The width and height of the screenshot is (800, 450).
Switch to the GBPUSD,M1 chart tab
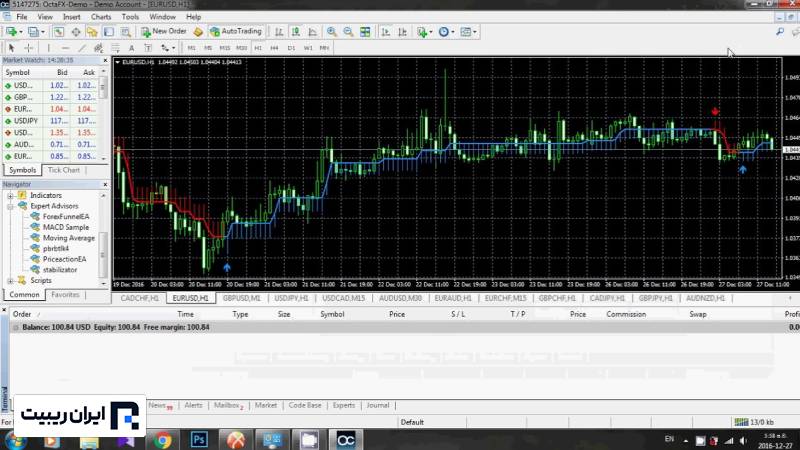242,298
